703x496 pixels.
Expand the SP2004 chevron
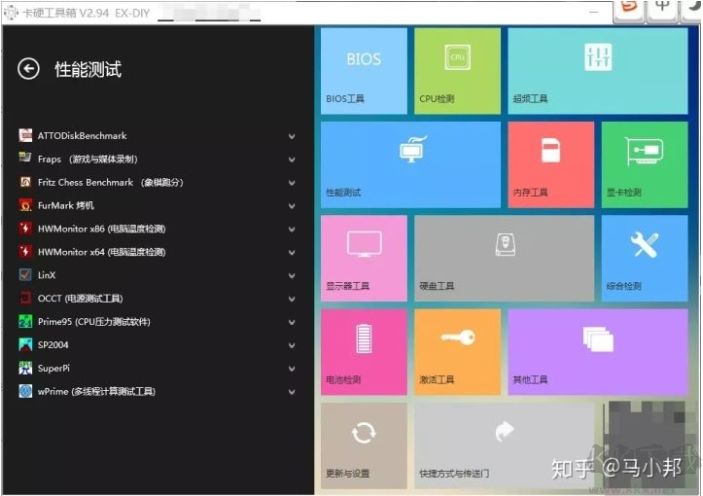coord(292,346)
